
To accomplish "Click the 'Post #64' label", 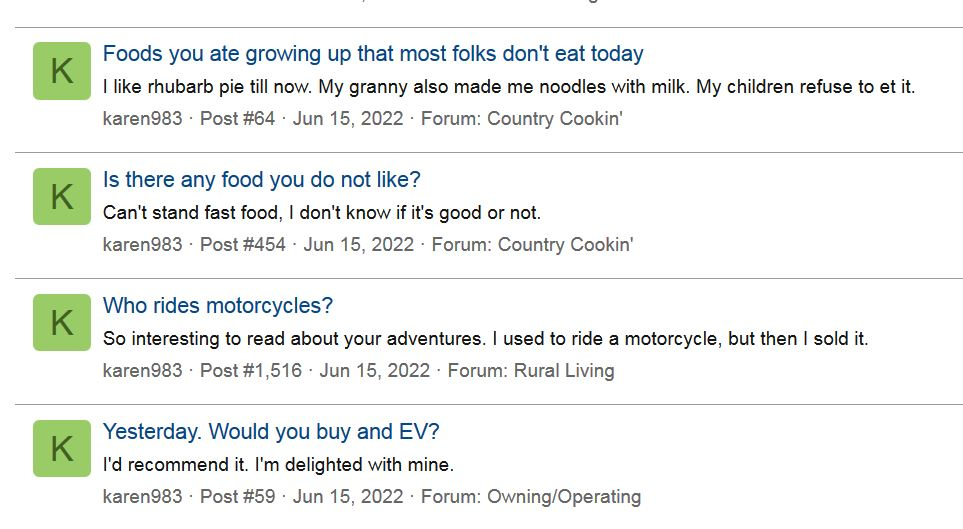I will 237,119.
